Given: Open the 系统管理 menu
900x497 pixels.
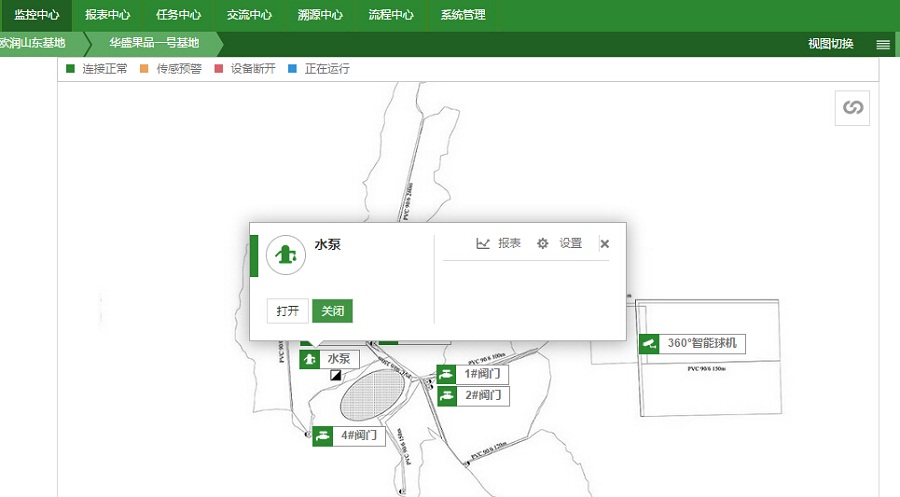Looking at the screenshot, I should (463, 15).
